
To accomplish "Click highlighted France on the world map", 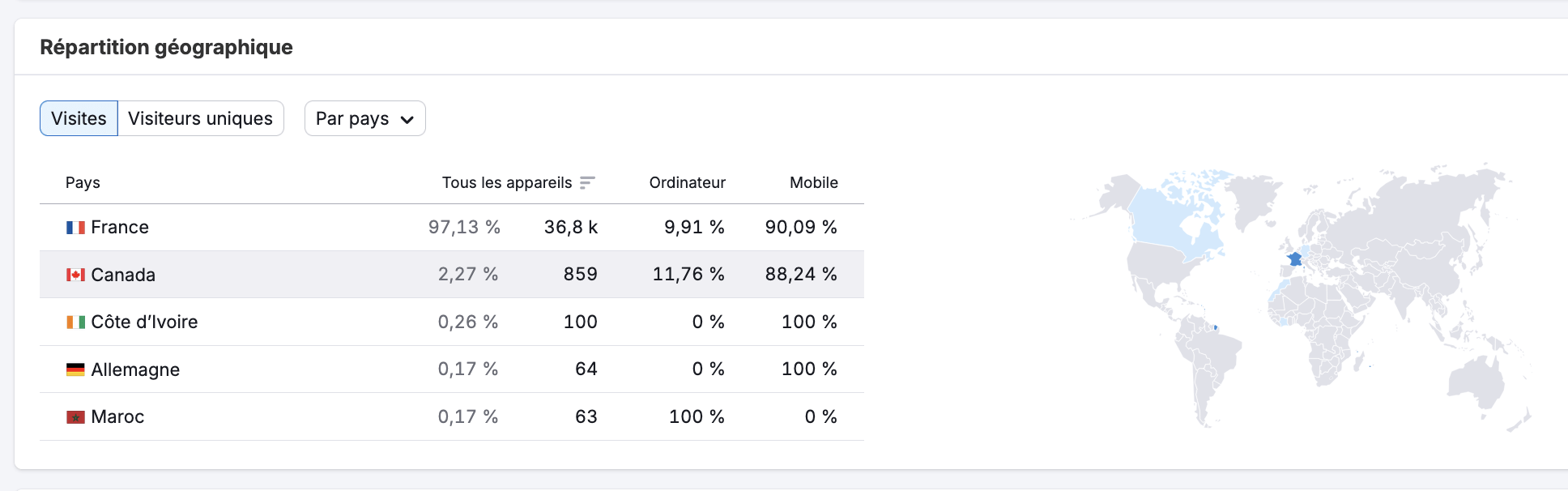I will pos(1295,259).
